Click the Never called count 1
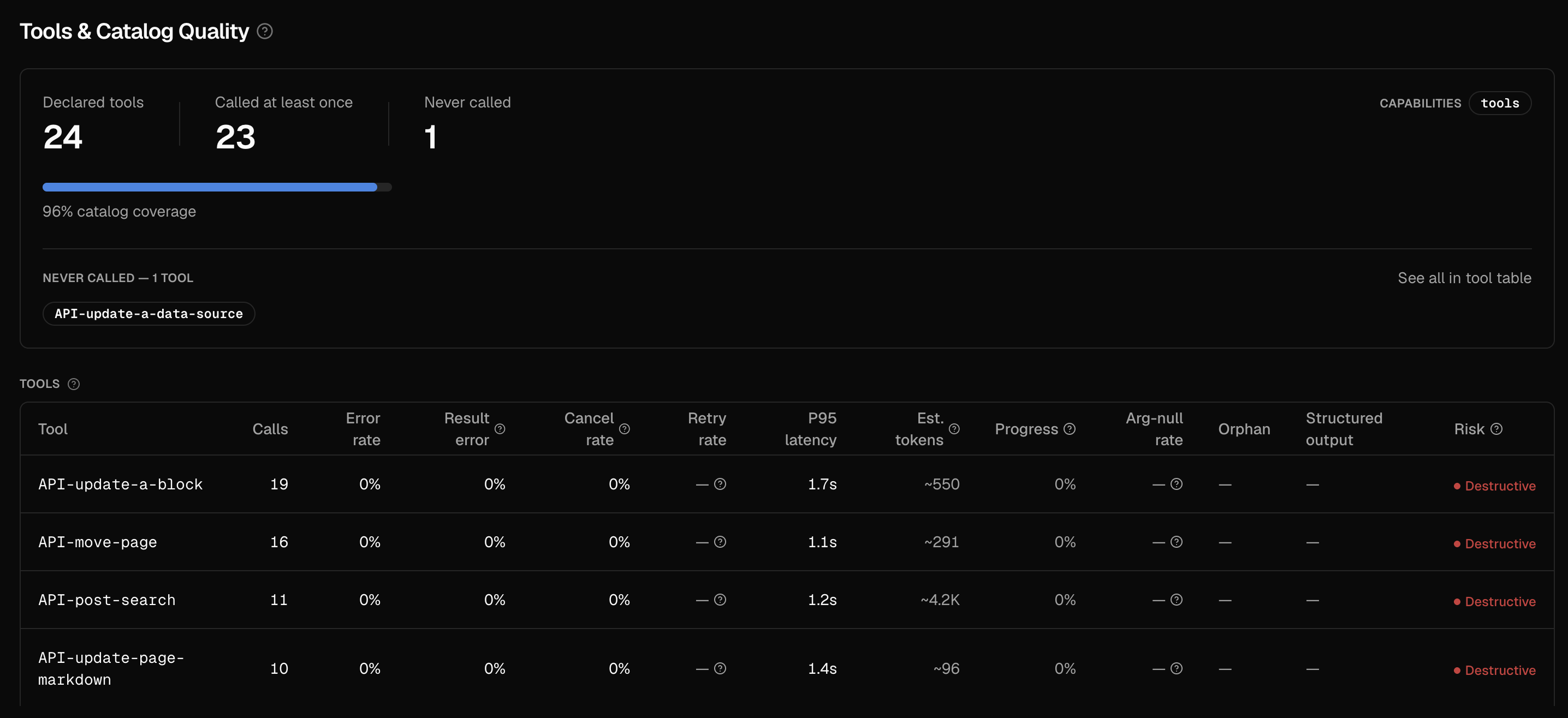Viewport: 1568px width, 718px height. pos(430,137)
